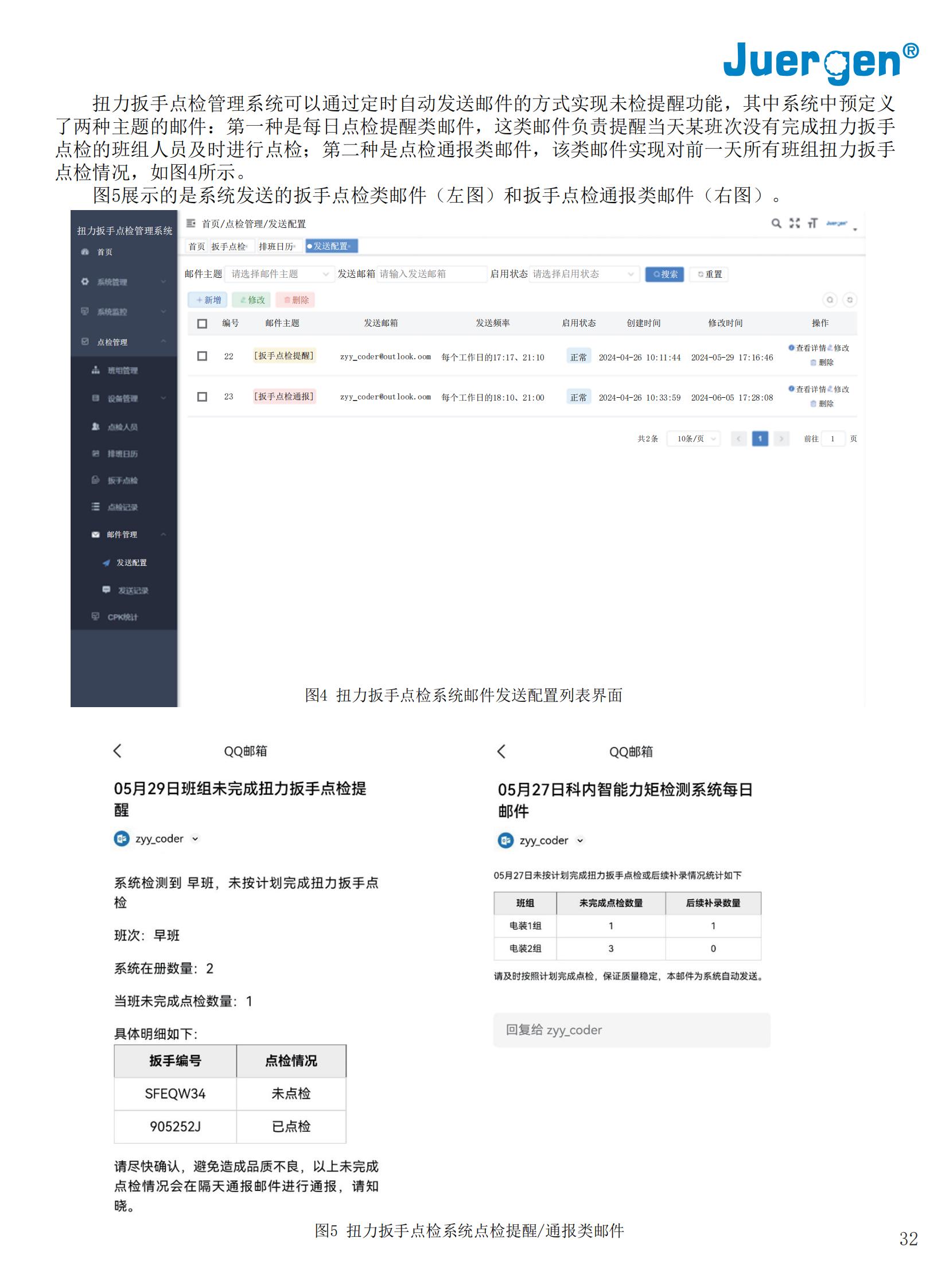Switch to the 扳手点检 tab
This screenshot has width=949, height=1288.
point(228,247)
